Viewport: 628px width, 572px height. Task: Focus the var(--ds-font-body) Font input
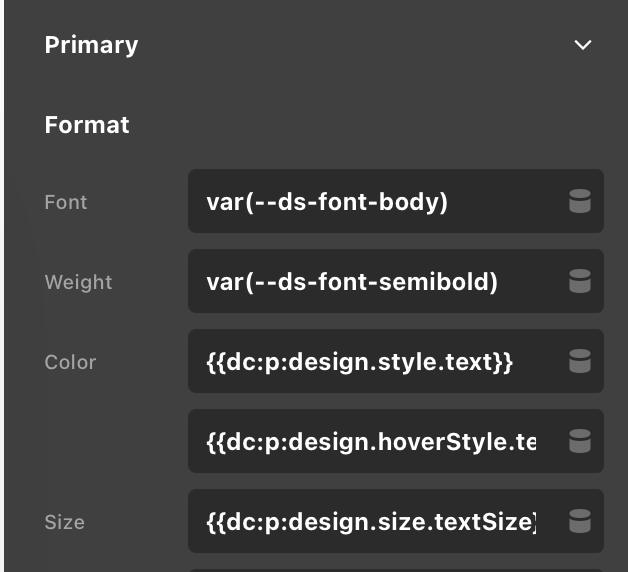click(370, 202)
